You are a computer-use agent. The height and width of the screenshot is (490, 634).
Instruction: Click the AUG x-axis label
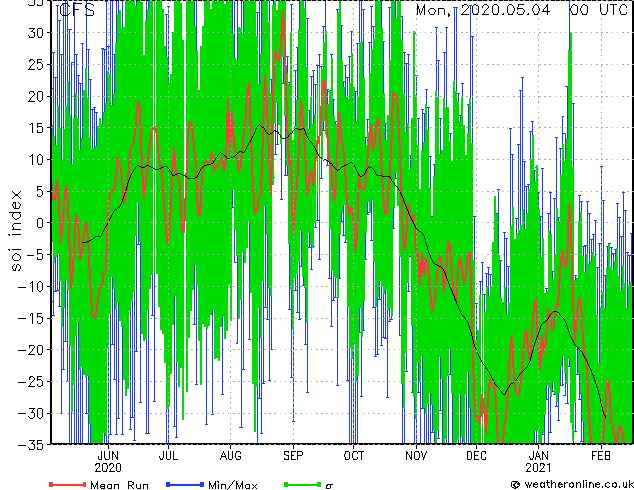click(x=230, y=456)
